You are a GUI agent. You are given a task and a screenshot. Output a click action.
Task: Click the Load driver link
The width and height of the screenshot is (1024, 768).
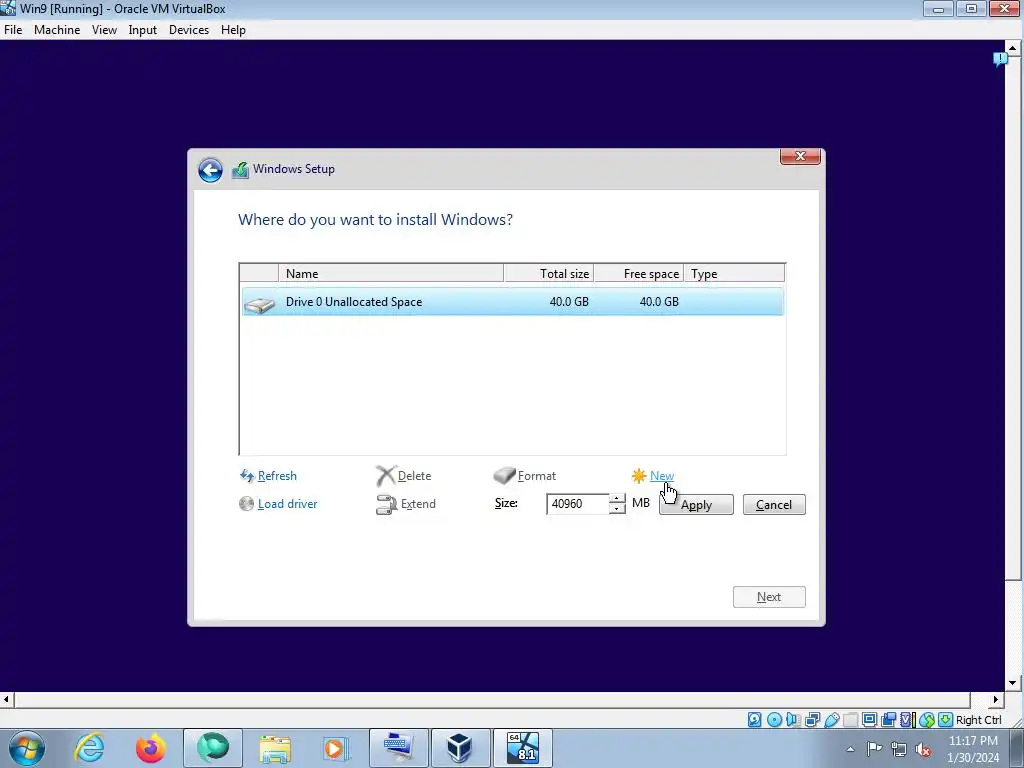click(x=287, y=504)
